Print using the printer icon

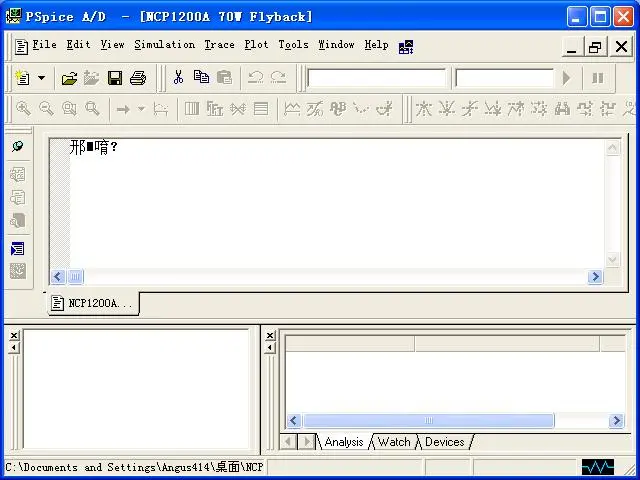click(138, 78)
